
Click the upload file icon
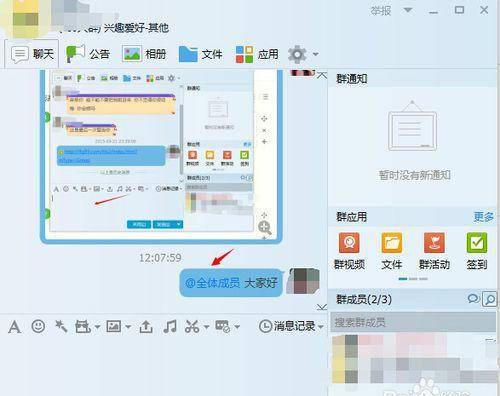(146, 327)
